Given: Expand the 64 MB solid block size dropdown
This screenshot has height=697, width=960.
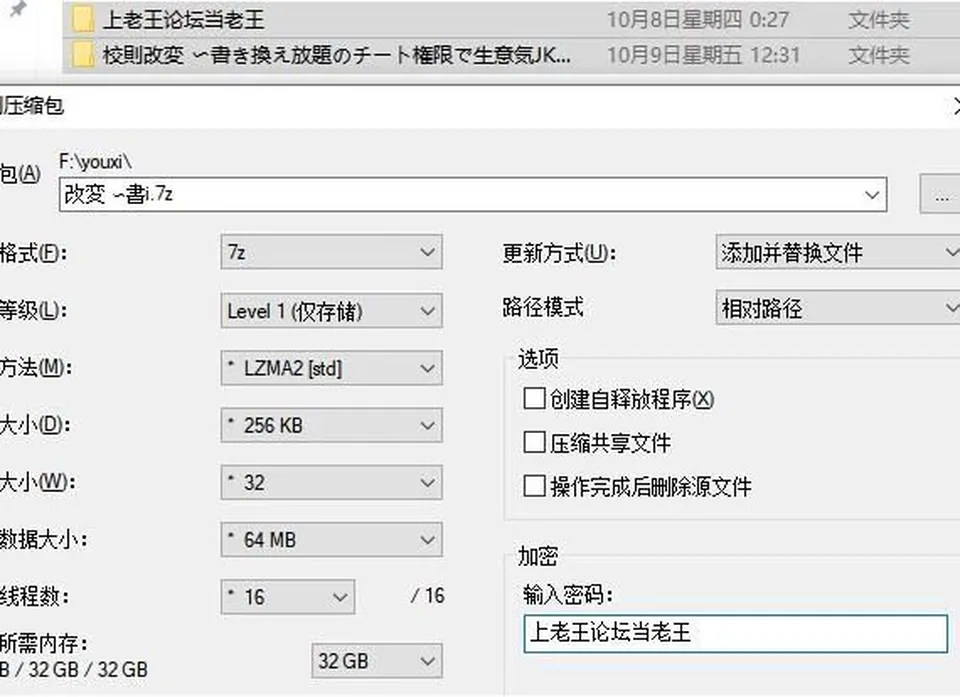Looking at the screenshot, I should click(331, 540).
